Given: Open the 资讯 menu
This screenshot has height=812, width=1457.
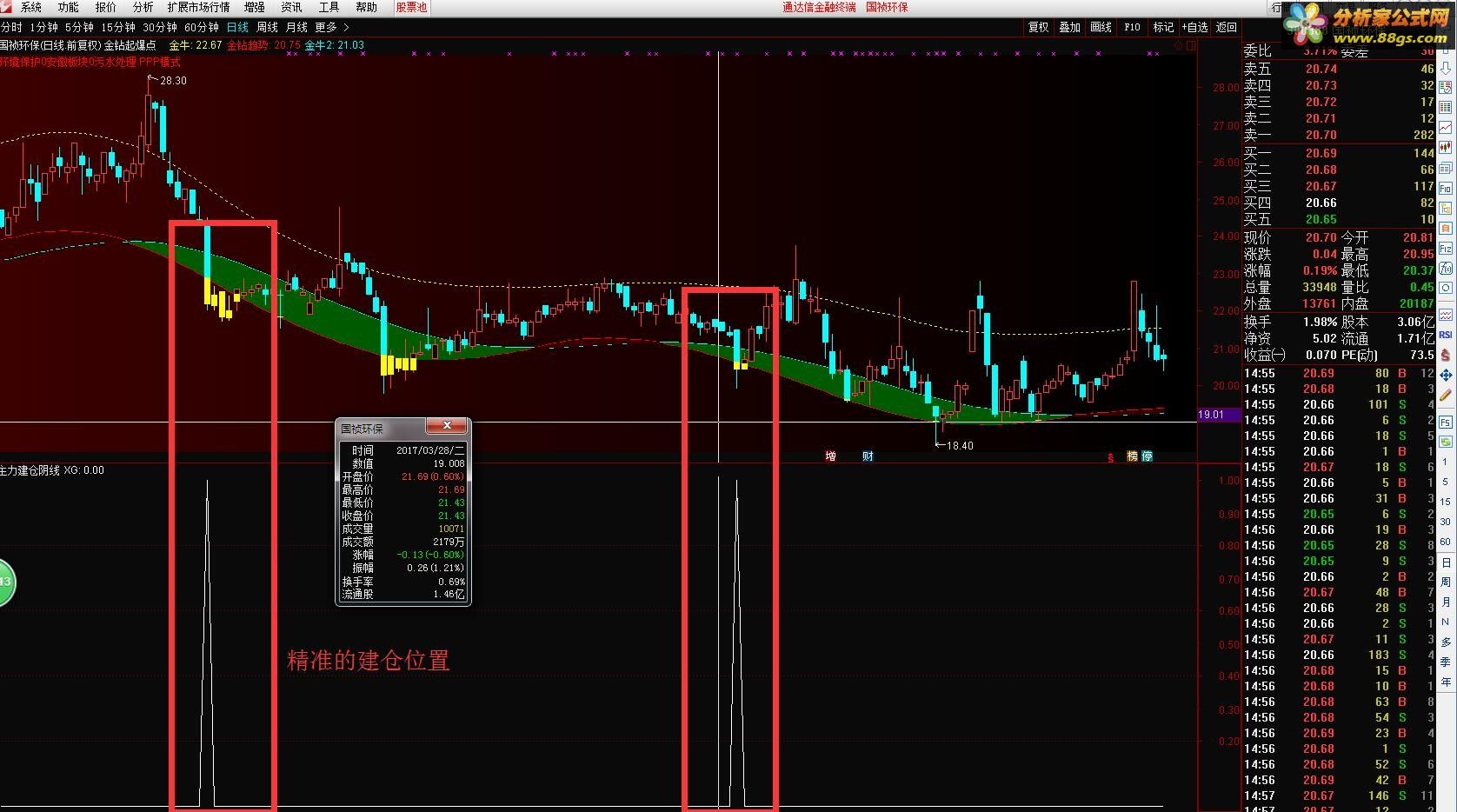Looking at the screenshot, I should 291,7.
